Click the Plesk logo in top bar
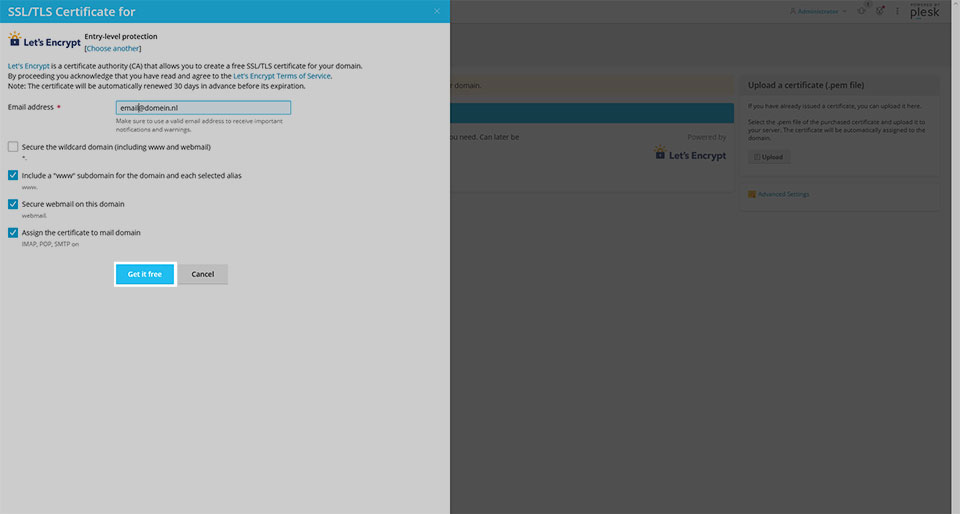 point(924,11)
